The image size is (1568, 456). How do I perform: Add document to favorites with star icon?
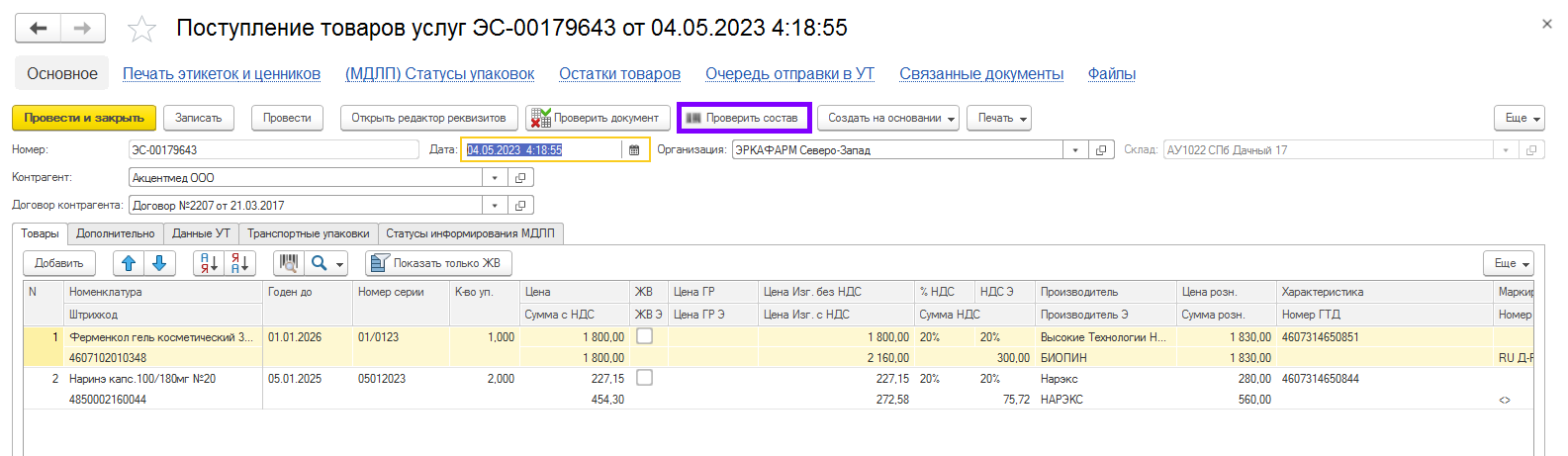click(141, 29)
